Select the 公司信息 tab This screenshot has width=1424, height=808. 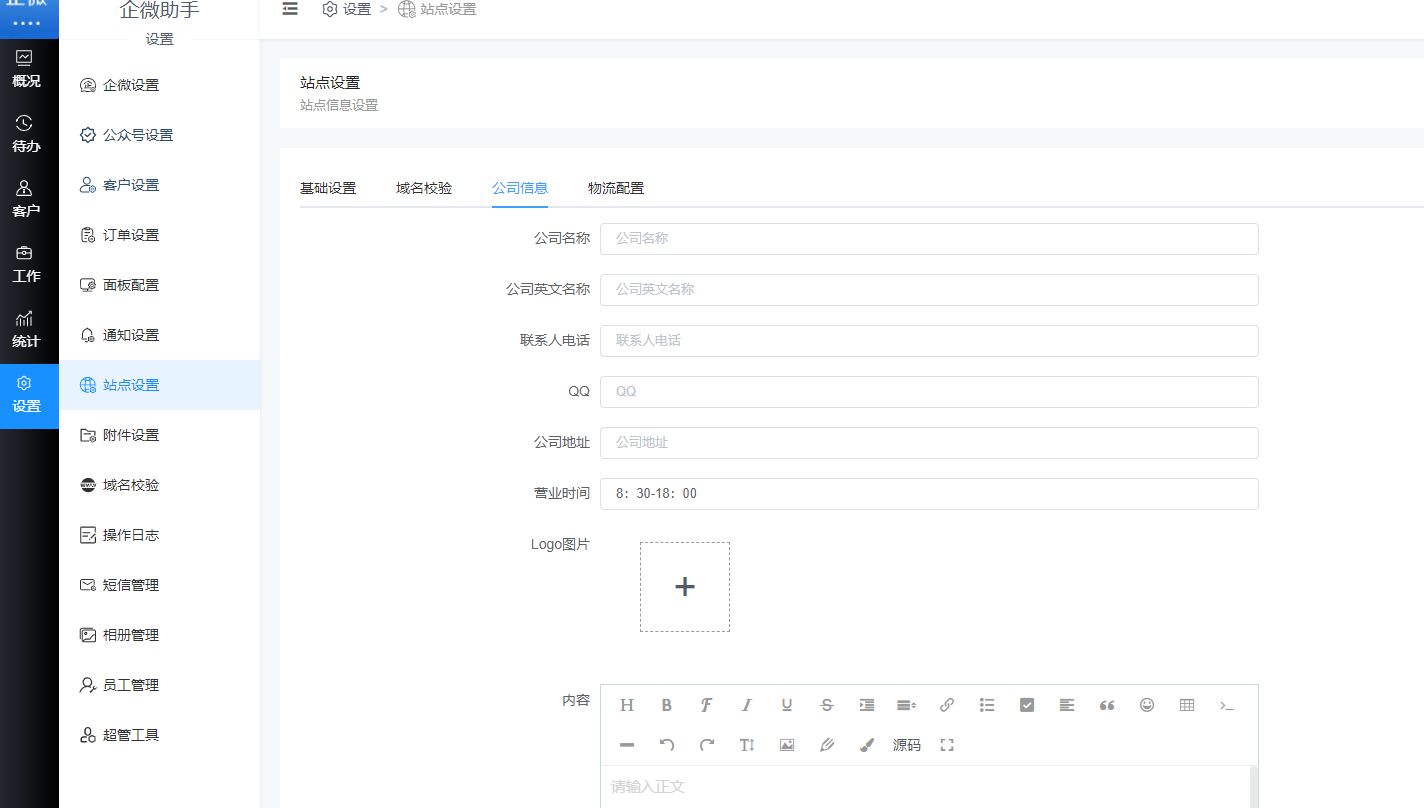point(520,188)
